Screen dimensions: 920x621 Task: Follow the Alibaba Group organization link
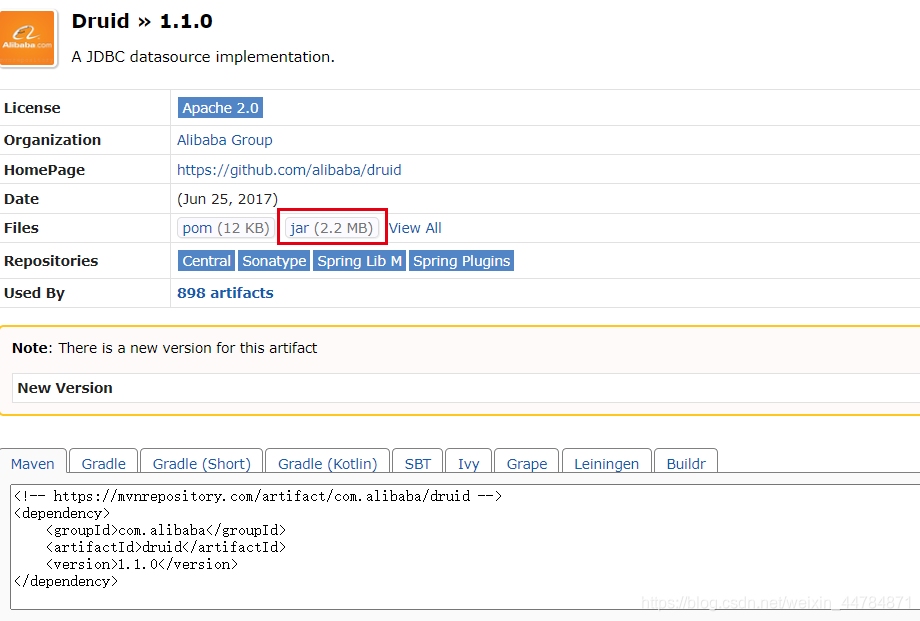pyautogui.click(x=225, y=140)
